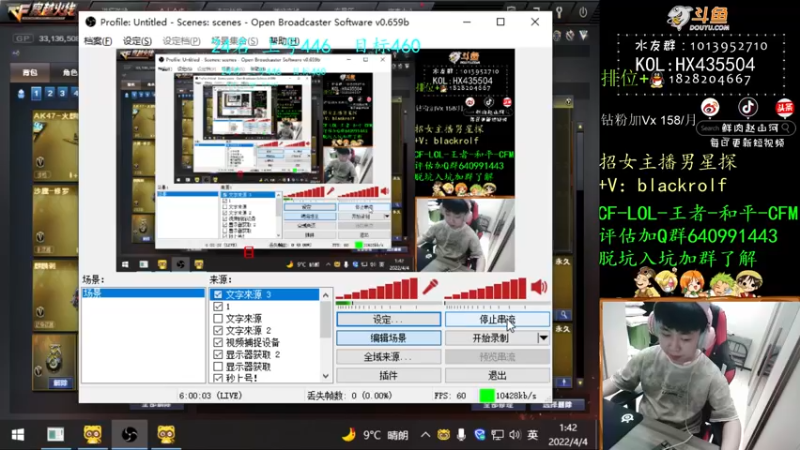Mute the microphone via the red mic icon
The width and height of the screenshot is (800, 450).
(430, 287)
